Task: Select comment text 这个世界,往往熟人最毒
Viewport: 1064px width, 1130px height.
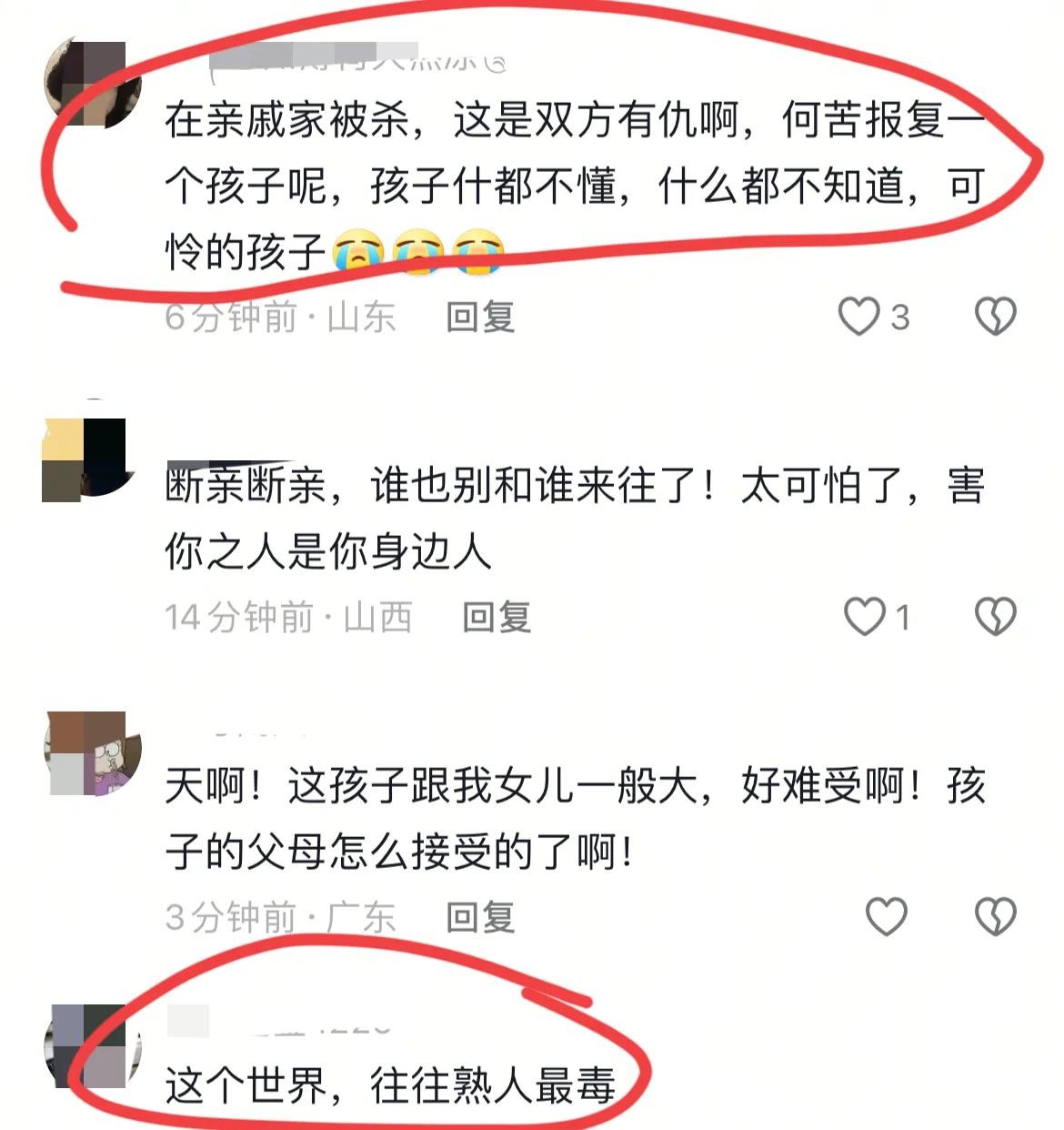Action: point(391,1085)
